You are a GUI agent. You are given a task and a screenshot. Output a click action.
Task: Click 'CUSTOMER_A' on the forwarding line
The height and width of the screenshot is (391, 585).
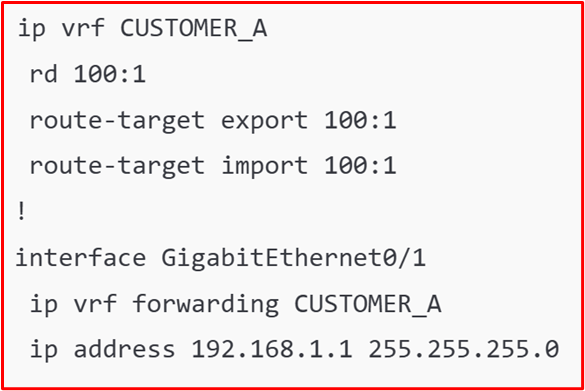click(367, 303)
